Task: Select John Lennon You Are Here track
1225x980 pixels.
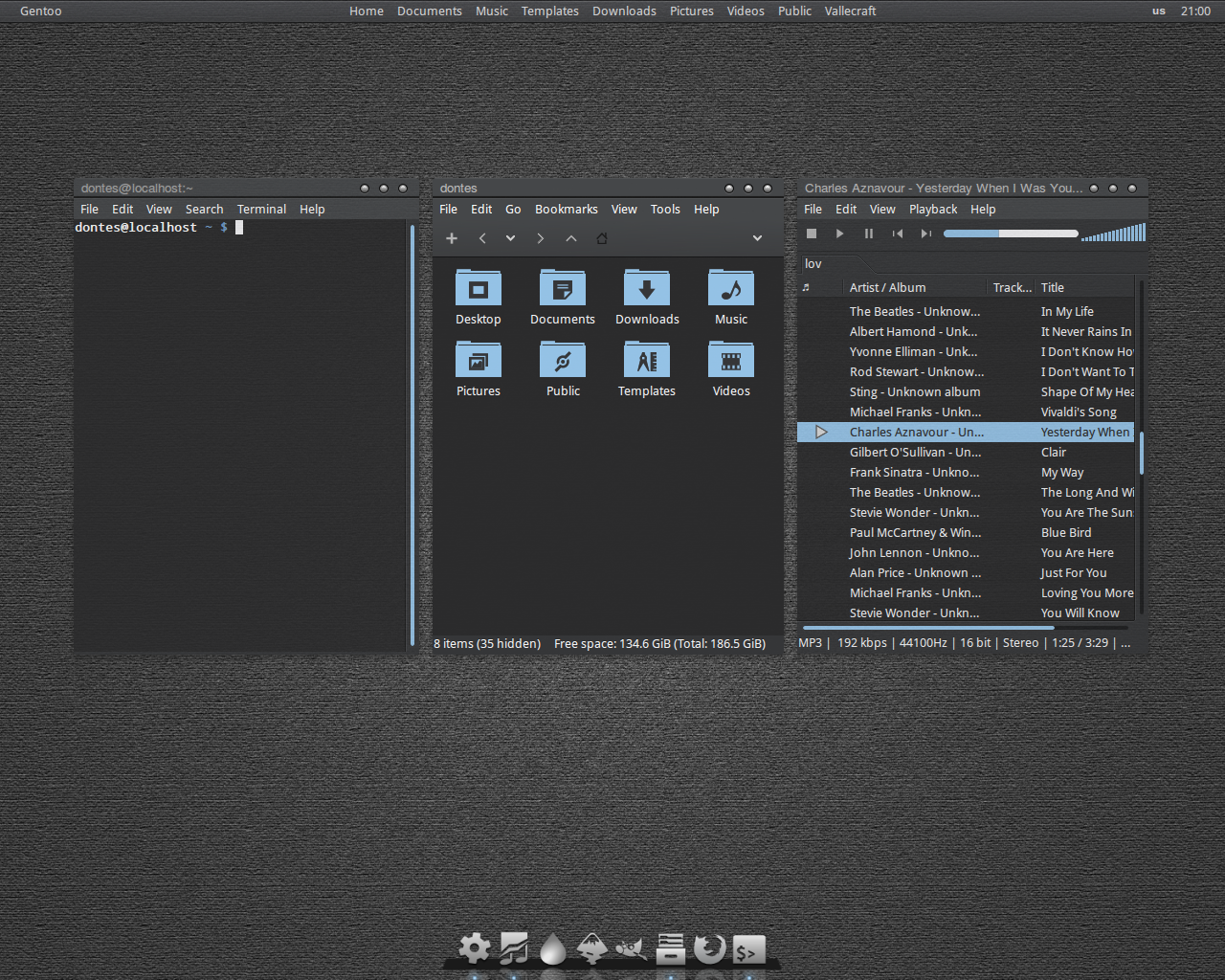Action: (x=966, y=552)
